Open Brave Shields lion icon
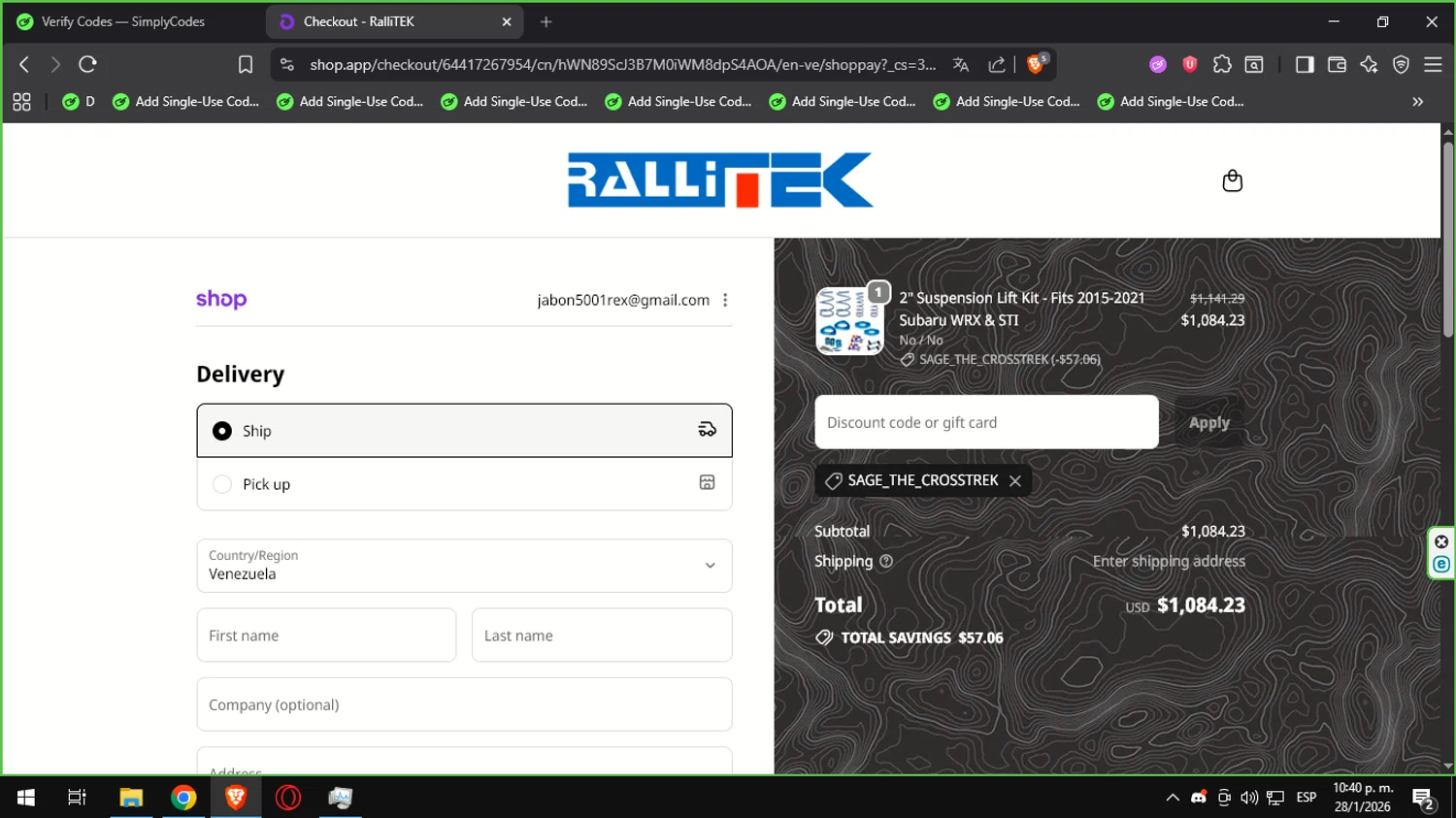1456x818 pixels. click(x=1036, y=64)
